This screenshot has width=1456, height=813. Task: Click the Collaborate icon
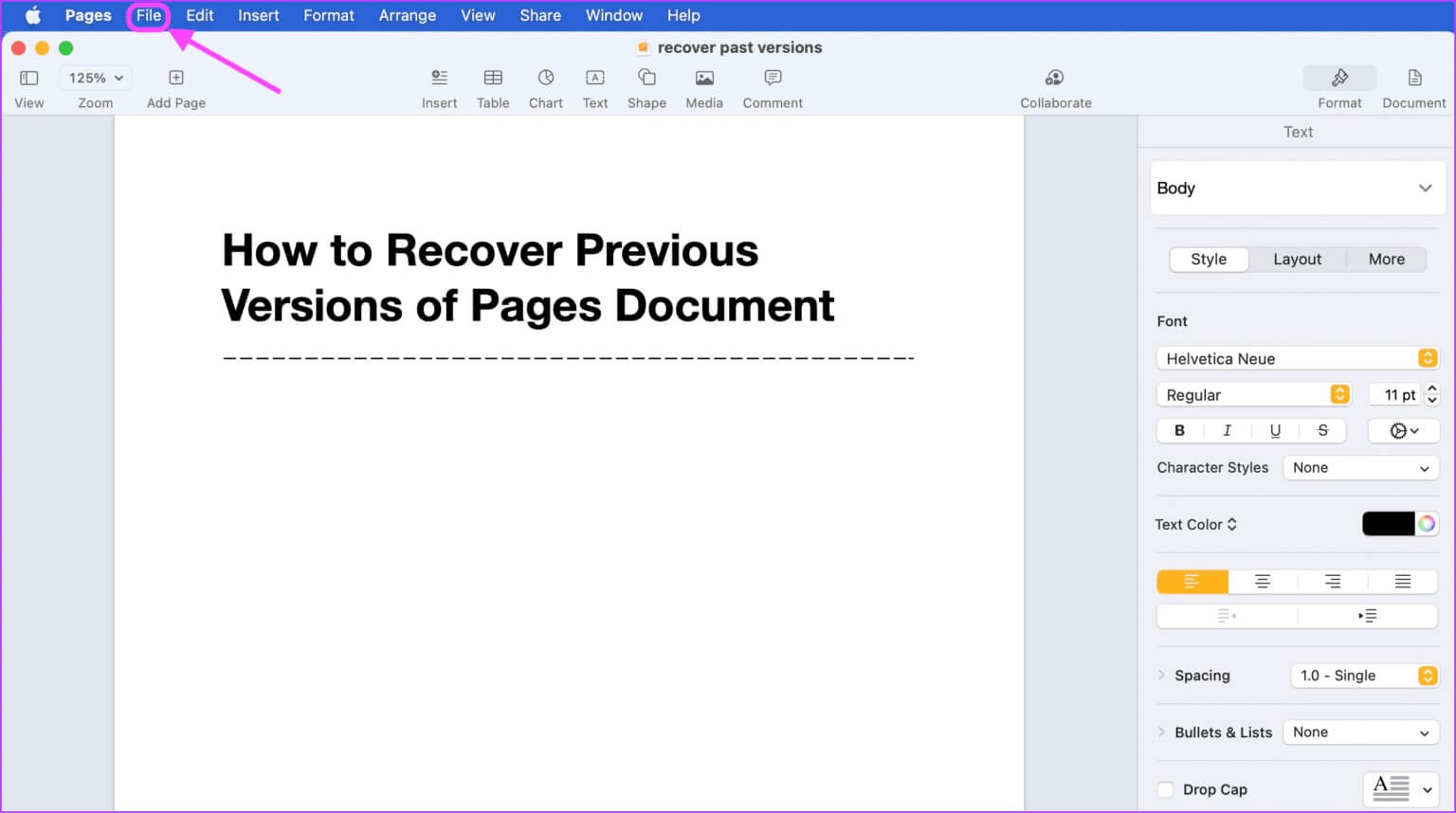click(x=1054, y=78)
